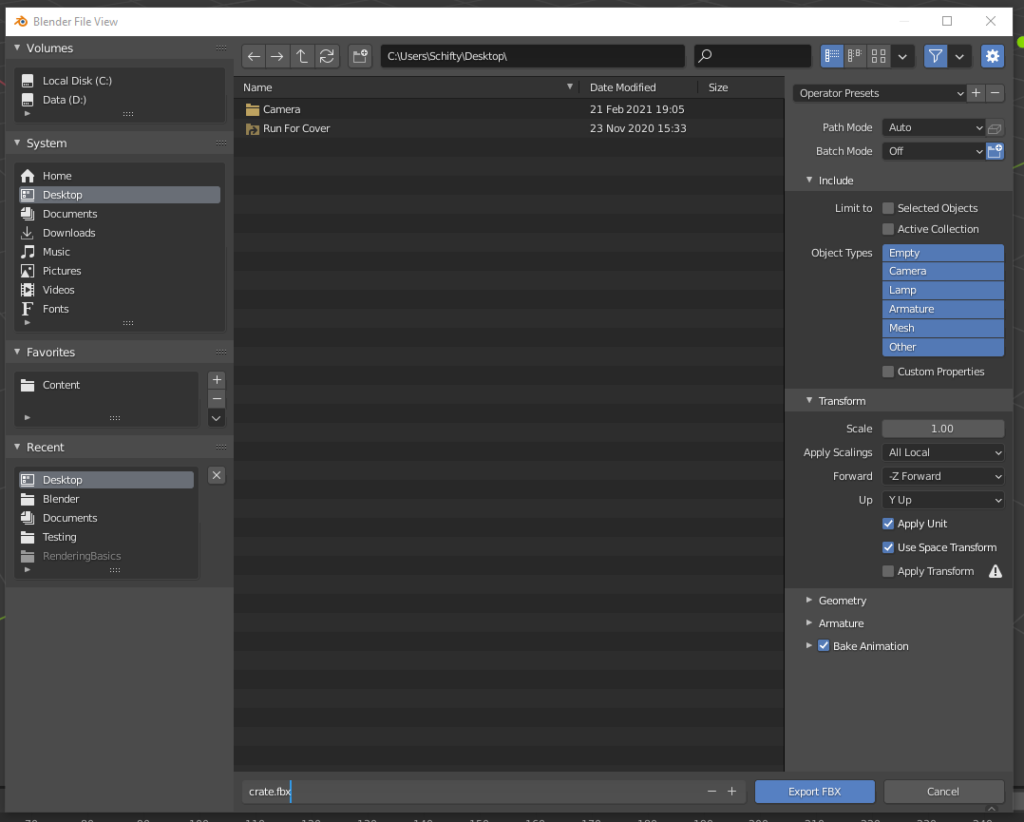Toggle Armature object type

tap(943, 309)
